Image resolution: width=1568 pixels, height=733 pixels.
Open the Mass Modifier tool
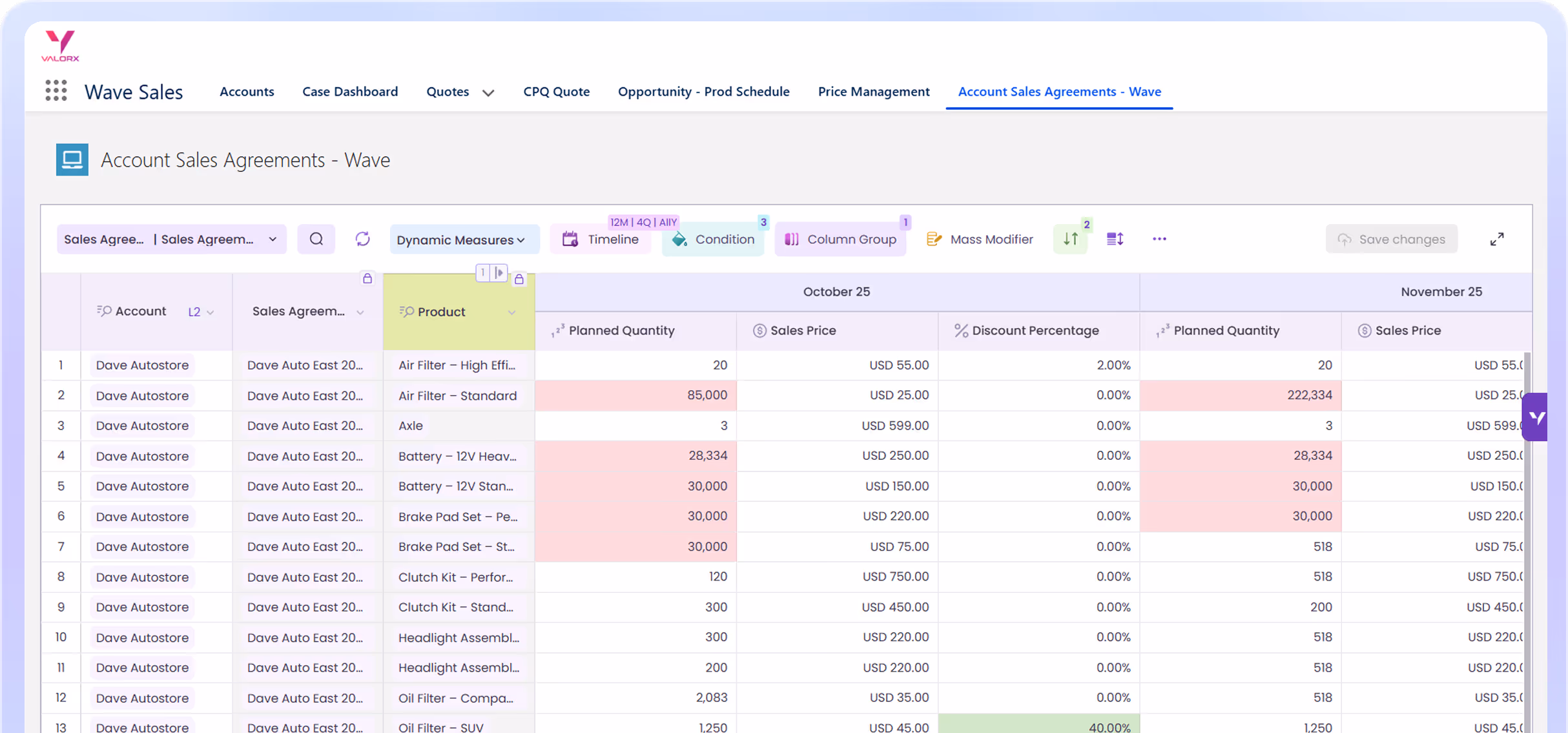point(979,239)
